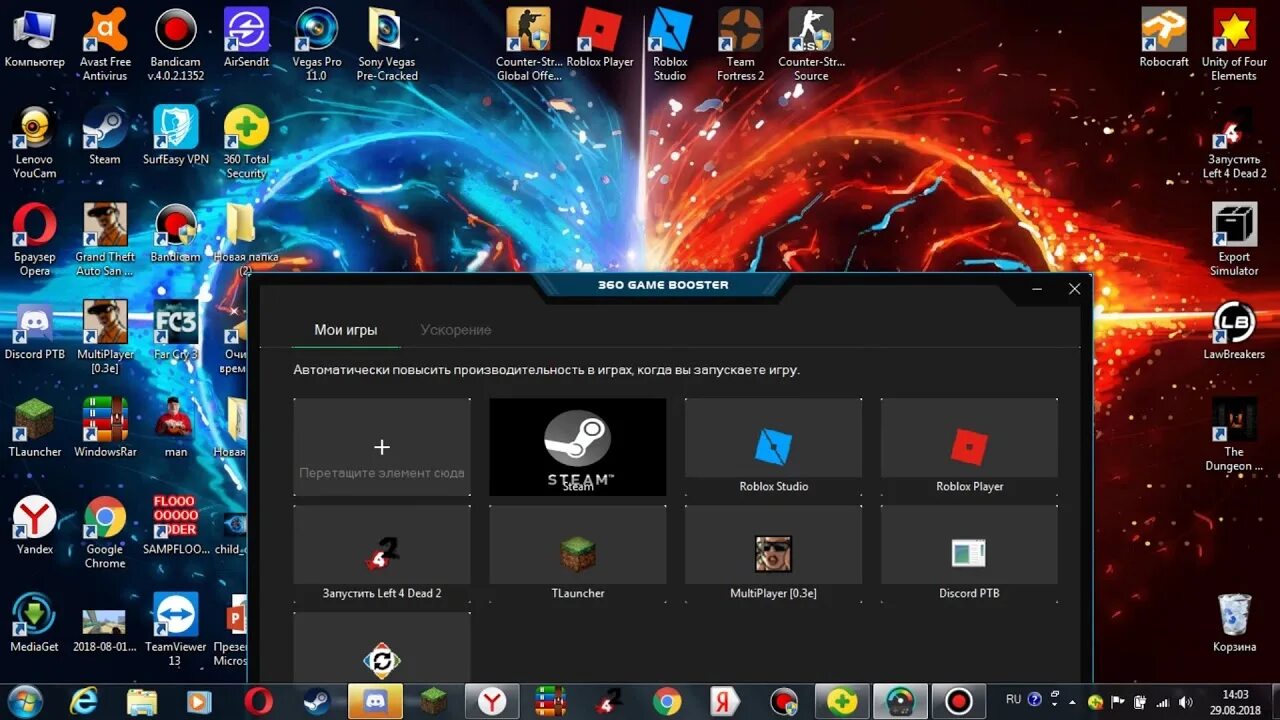Open Windows Explorer from the taskbar

(142, 701)
